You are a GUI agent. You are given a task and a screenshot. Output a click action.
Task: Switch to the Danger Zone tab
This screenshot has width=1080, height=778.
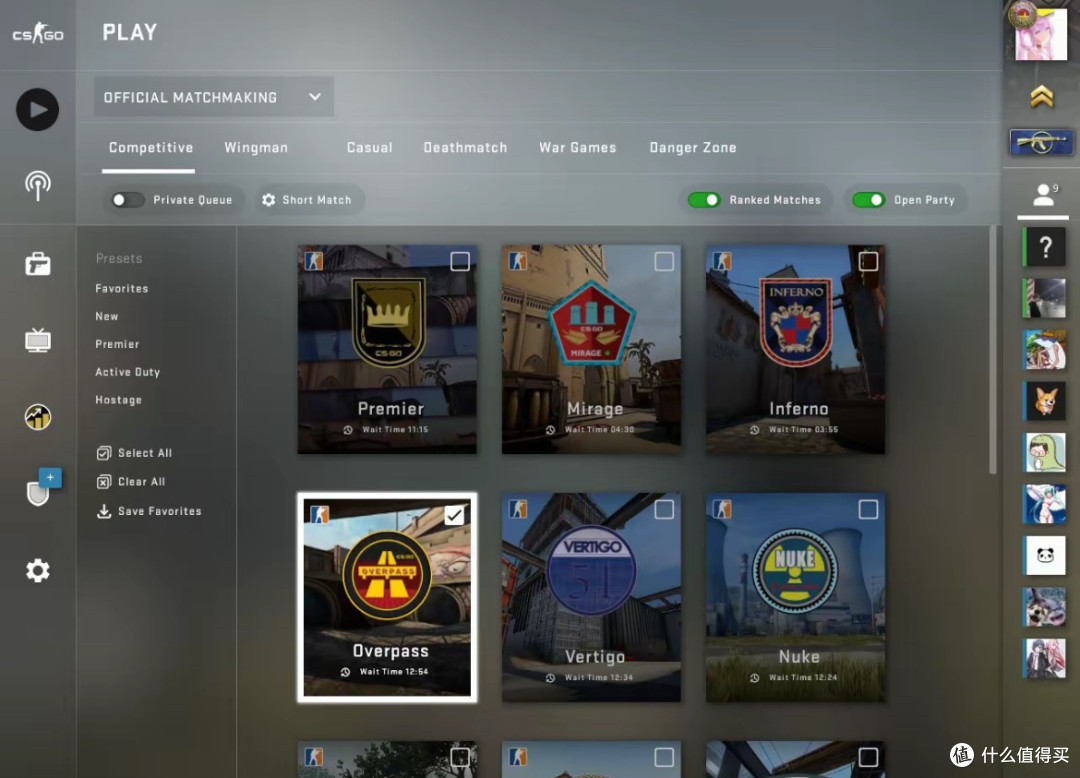tap(692, 147)
